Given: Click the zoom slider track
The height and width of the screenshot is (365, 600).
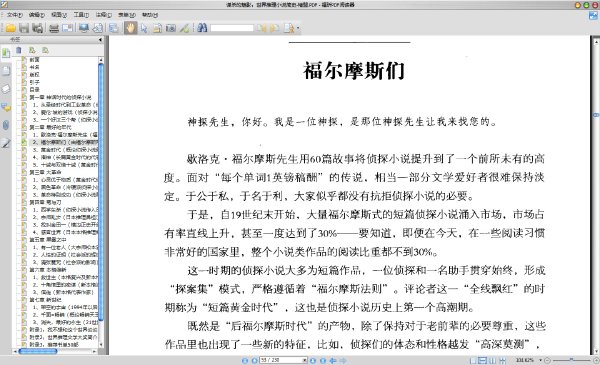Looking at the screenshot, I should 572,360.
